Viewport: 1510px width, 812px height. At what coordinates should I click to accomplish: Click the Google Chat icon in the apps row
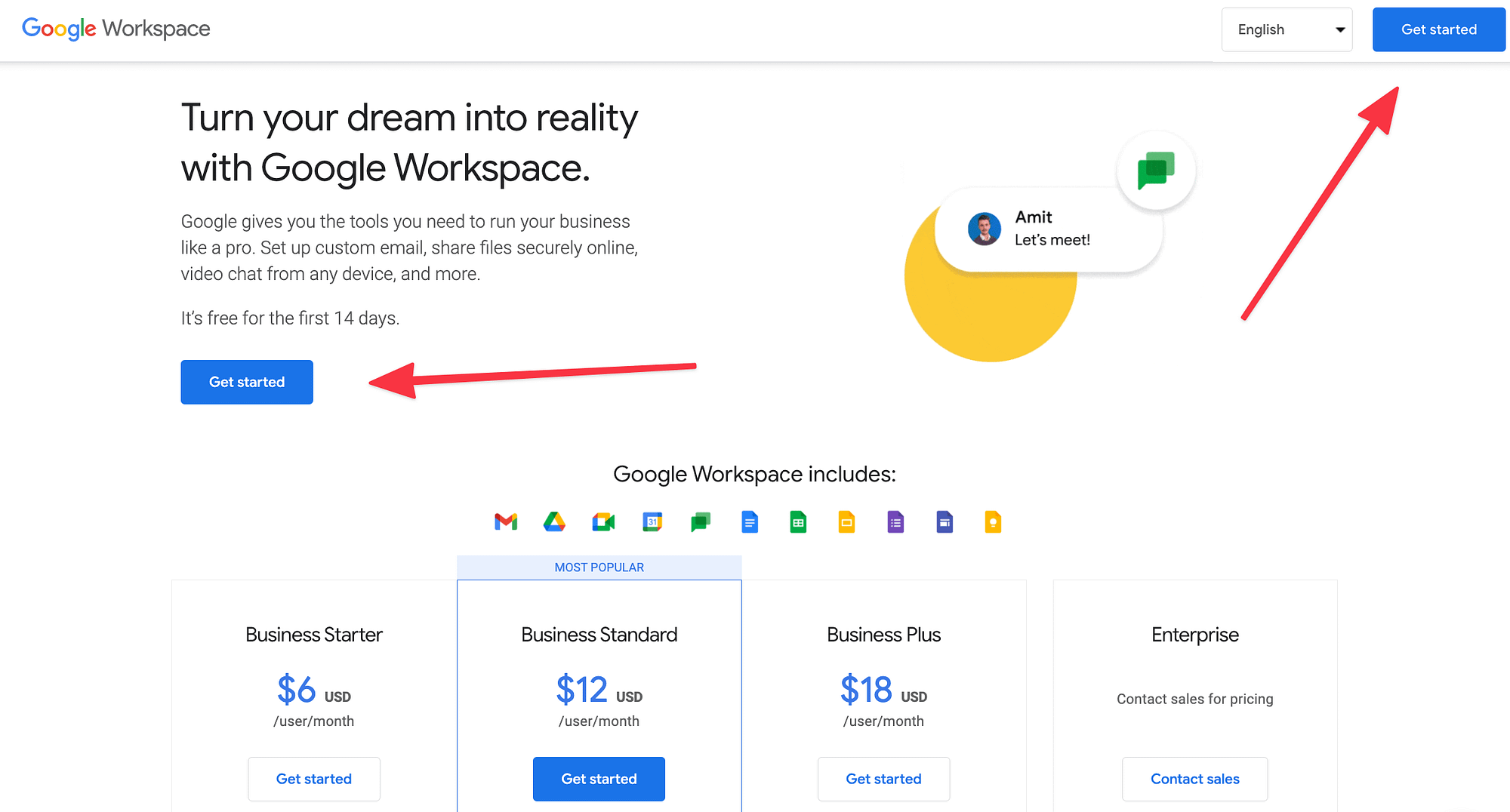pyautogui.click(x=701, y=521)
